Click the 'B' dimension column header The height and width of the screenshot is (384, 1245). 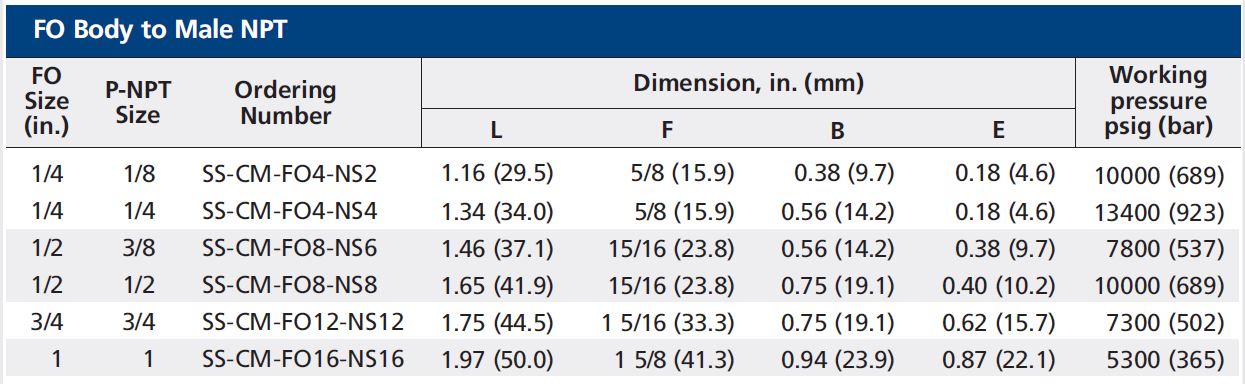(x=837, y=130)
